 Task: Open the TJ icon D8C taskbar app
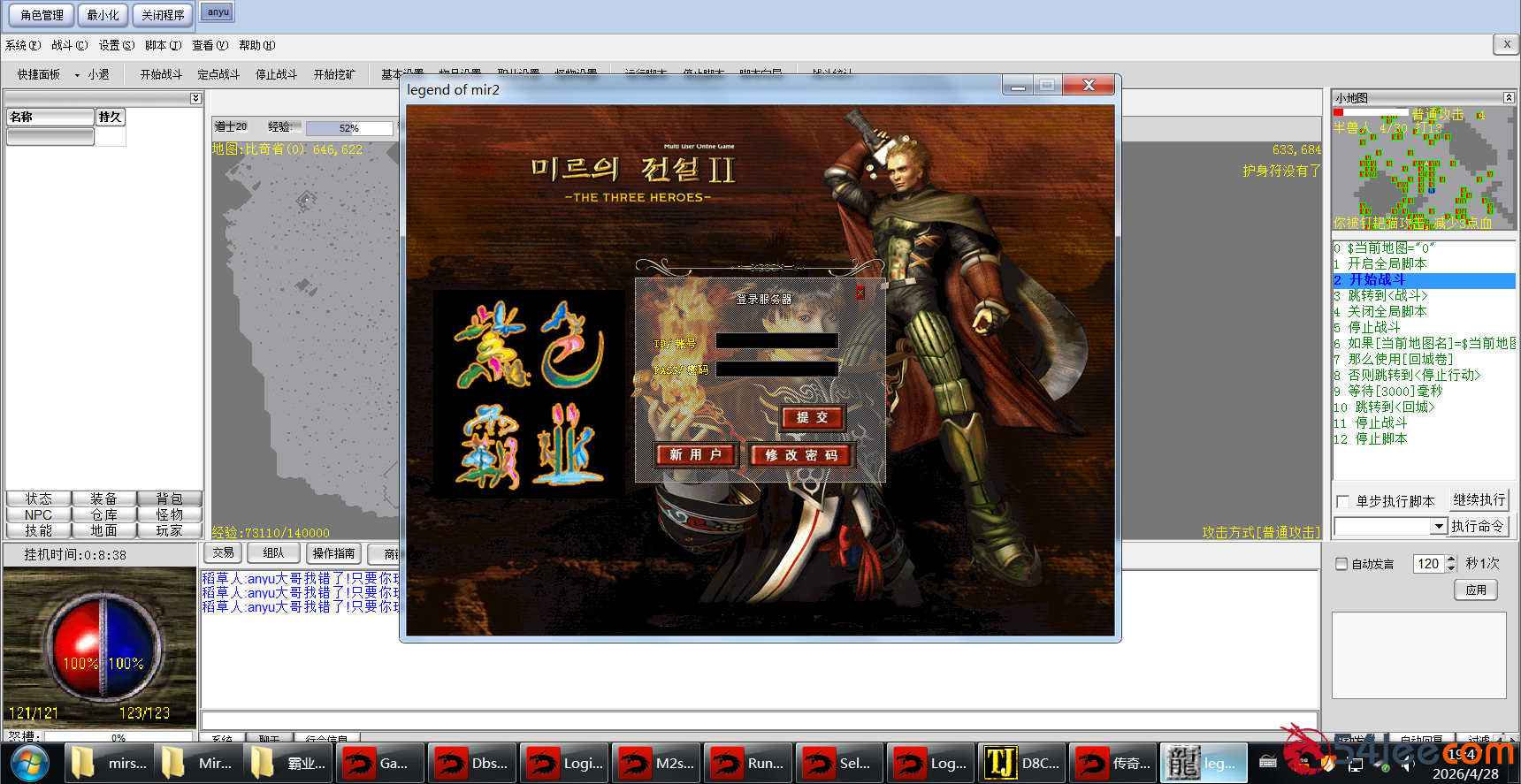pos(1021,763)
